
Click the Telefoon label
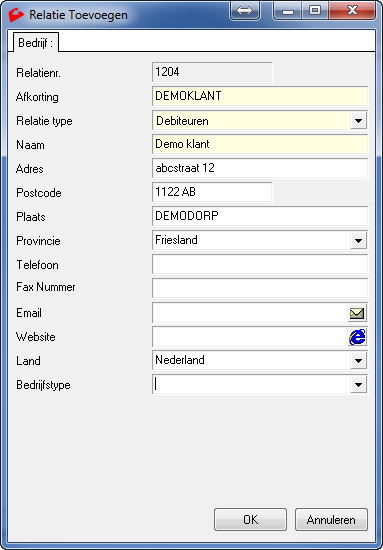pyautogui.click(x=37, y=265)
